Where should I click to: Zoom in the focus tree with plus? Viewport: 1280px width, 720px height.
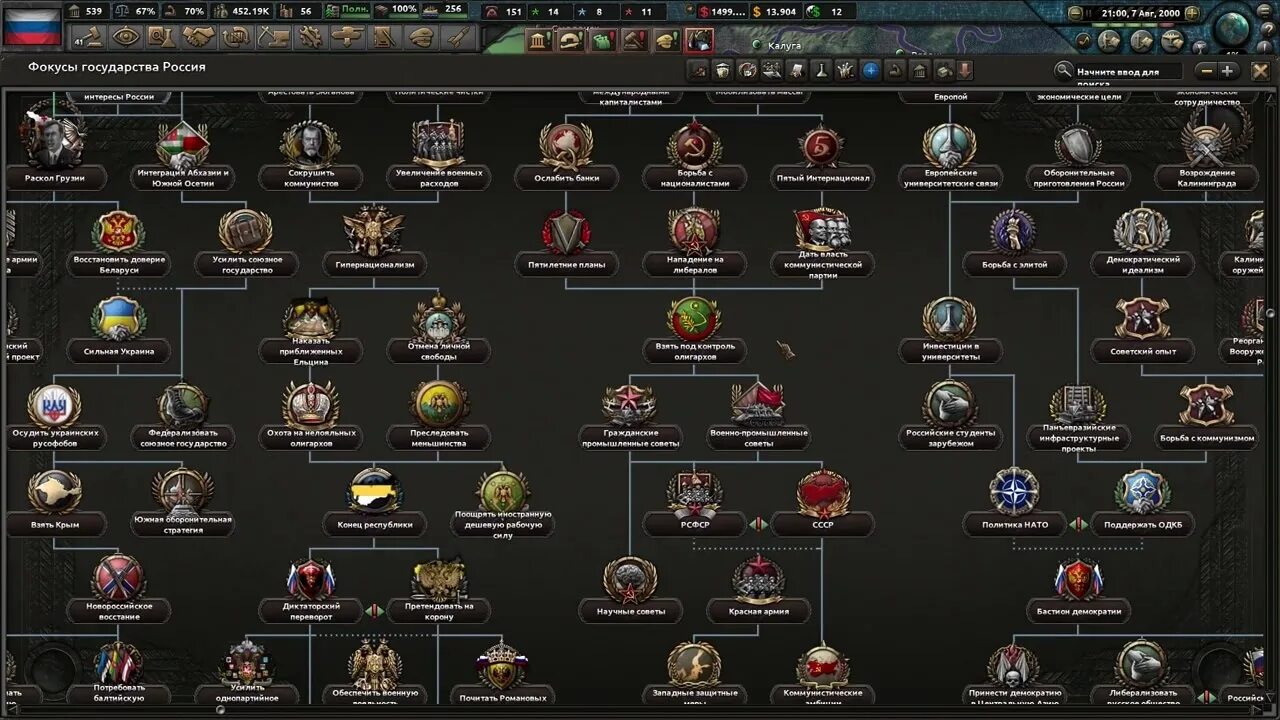(x=1228, y=71)
